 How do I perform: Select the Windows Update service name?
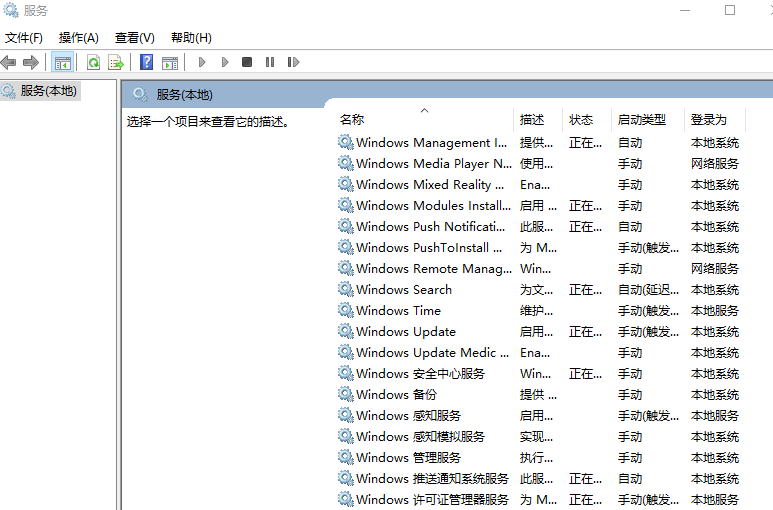[406, 332]
